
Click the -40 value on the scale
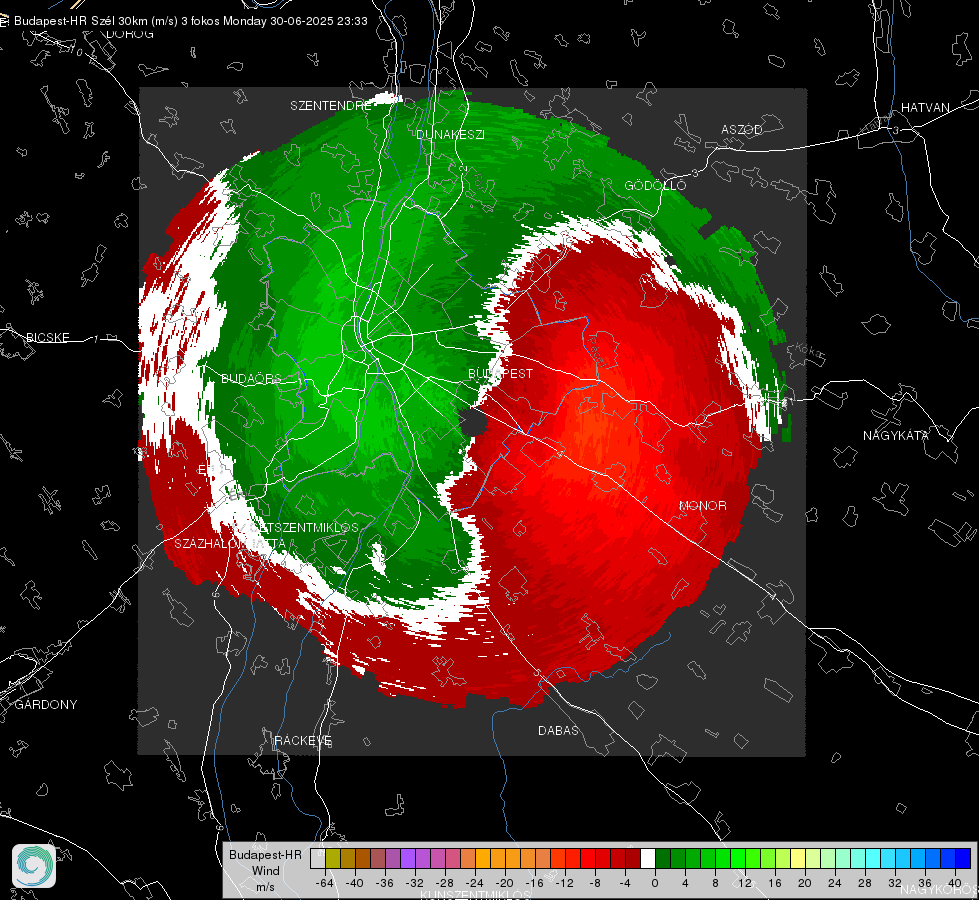click(x=354, y=883)
